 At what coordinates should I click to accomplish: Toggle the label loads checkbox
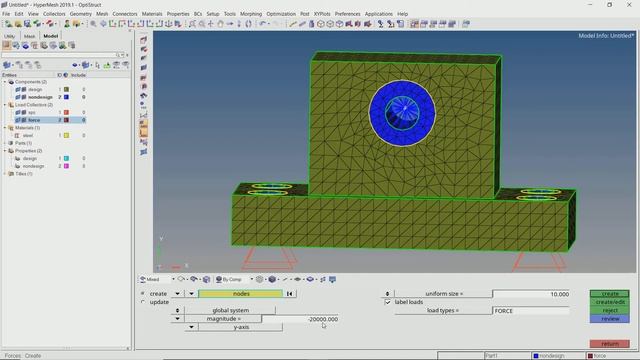tap(387, 302)
